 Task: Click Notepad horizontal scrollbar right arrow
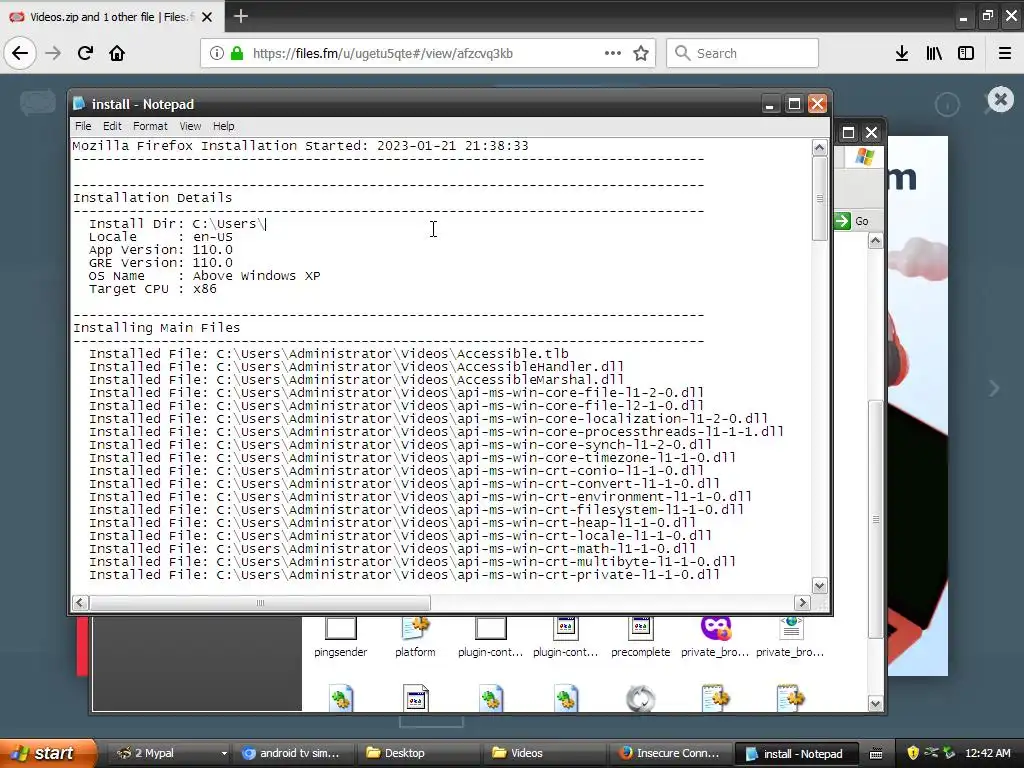tap(802, 603)
